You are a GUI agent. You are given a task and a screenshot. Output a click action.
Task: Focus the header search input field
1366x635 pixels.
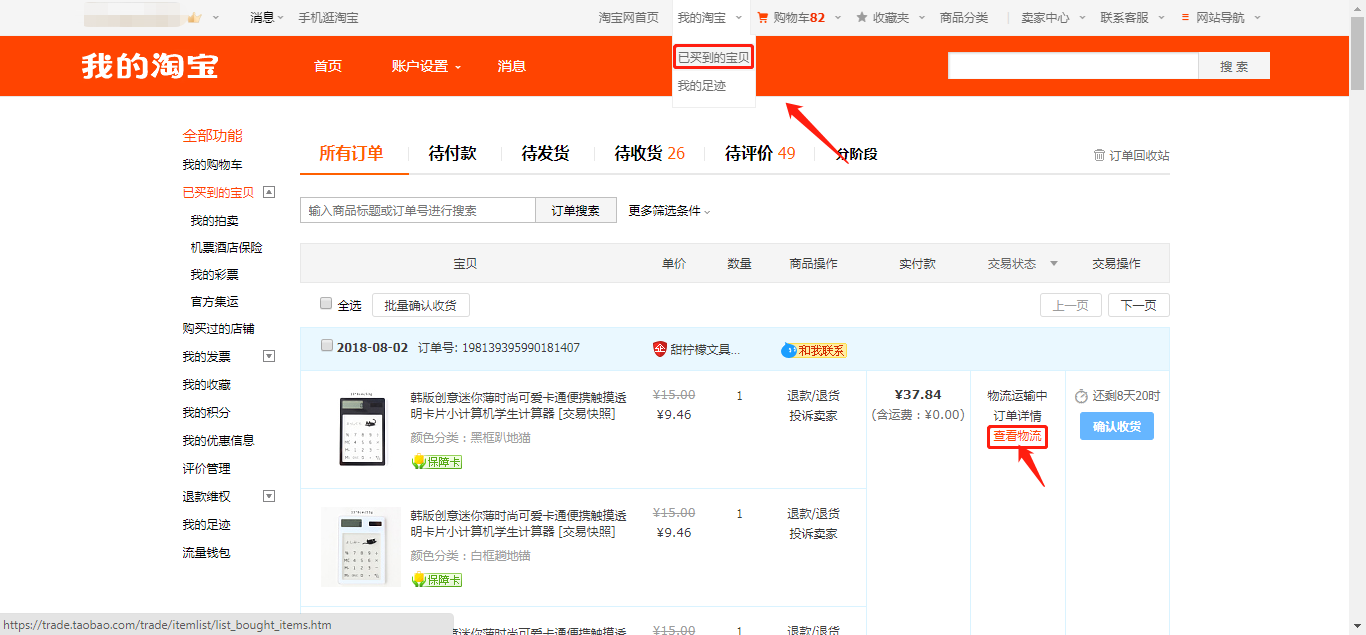(1073, 66)
